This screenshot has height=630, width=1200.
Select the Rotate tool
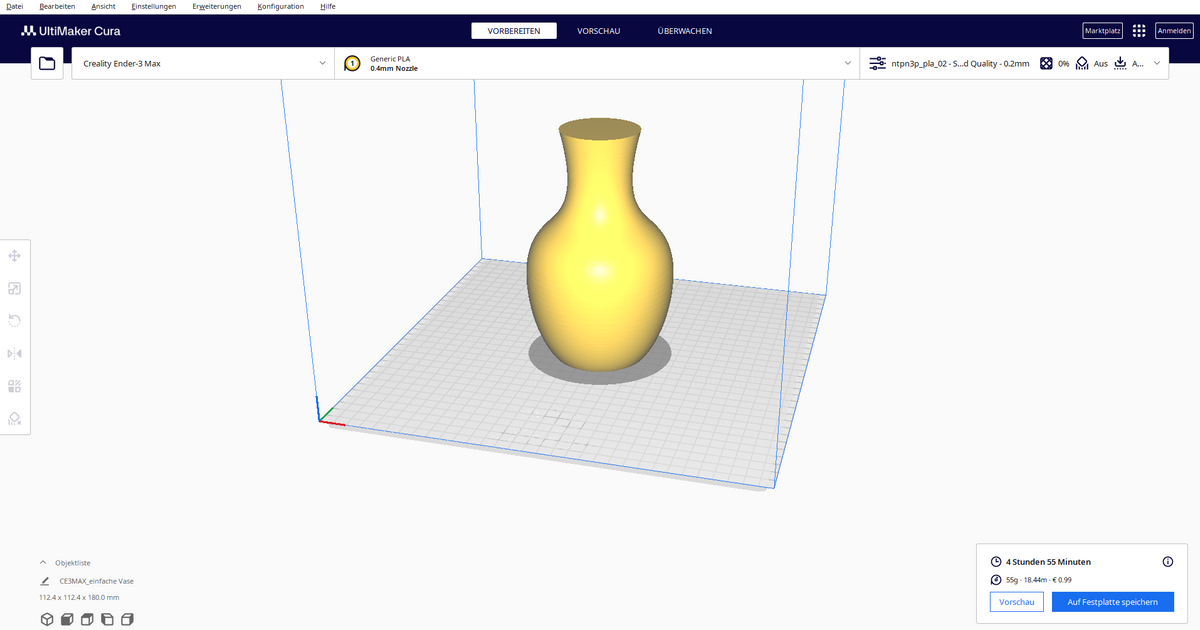pyautogui.click(x=14, y=321)
